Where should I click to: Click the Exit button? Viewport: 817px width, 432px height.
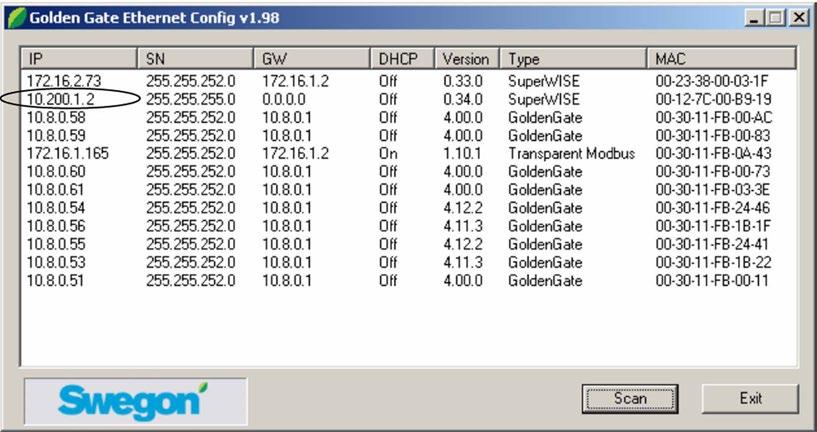coord(750,399)
